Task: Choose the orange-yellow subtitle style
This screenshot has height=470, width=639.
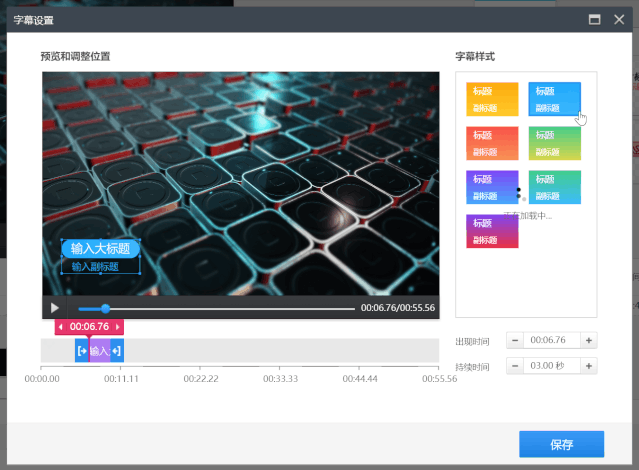Action: click(x=492, y=99)
